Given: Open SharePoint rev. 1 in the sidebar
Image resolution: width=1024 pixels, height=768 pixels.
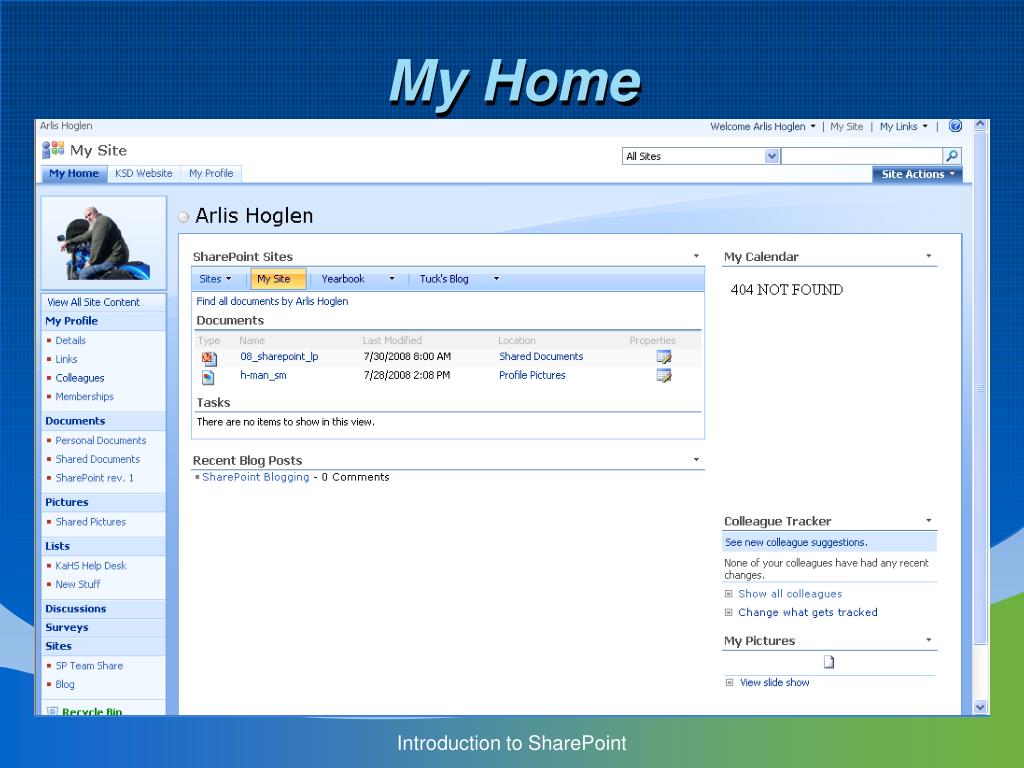Looking at the screenshot, I should pos(94,478).
